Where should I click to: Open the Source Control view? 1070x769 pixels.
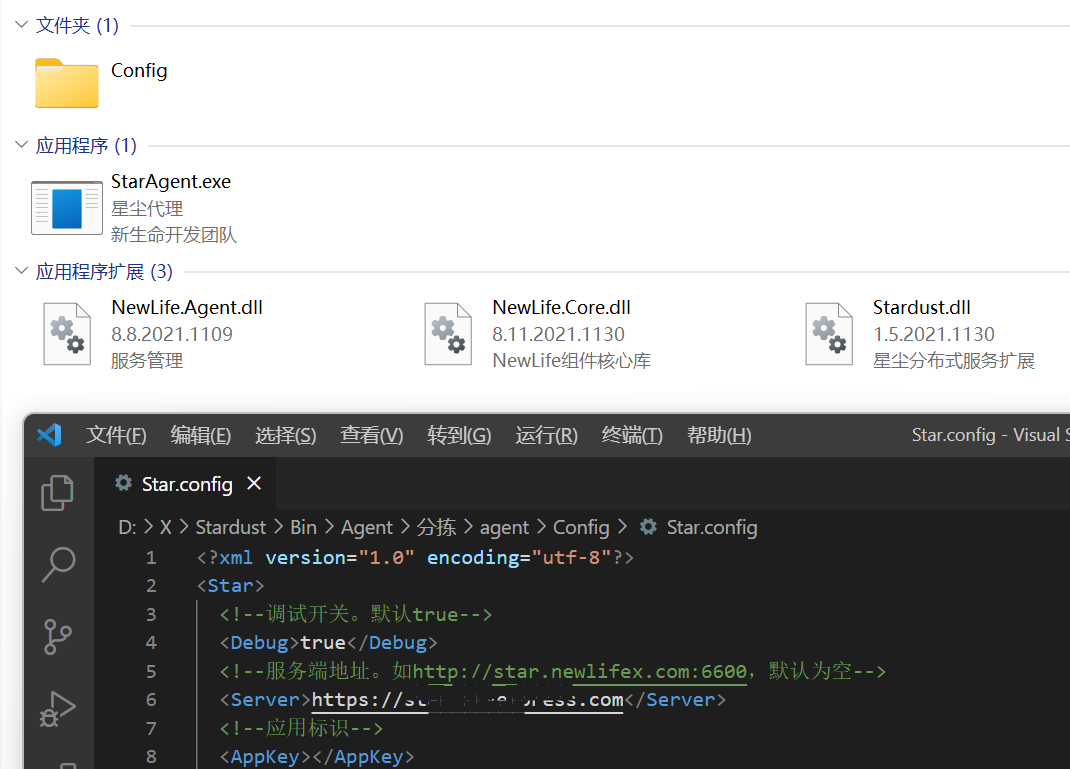click(x=57, y=637)
